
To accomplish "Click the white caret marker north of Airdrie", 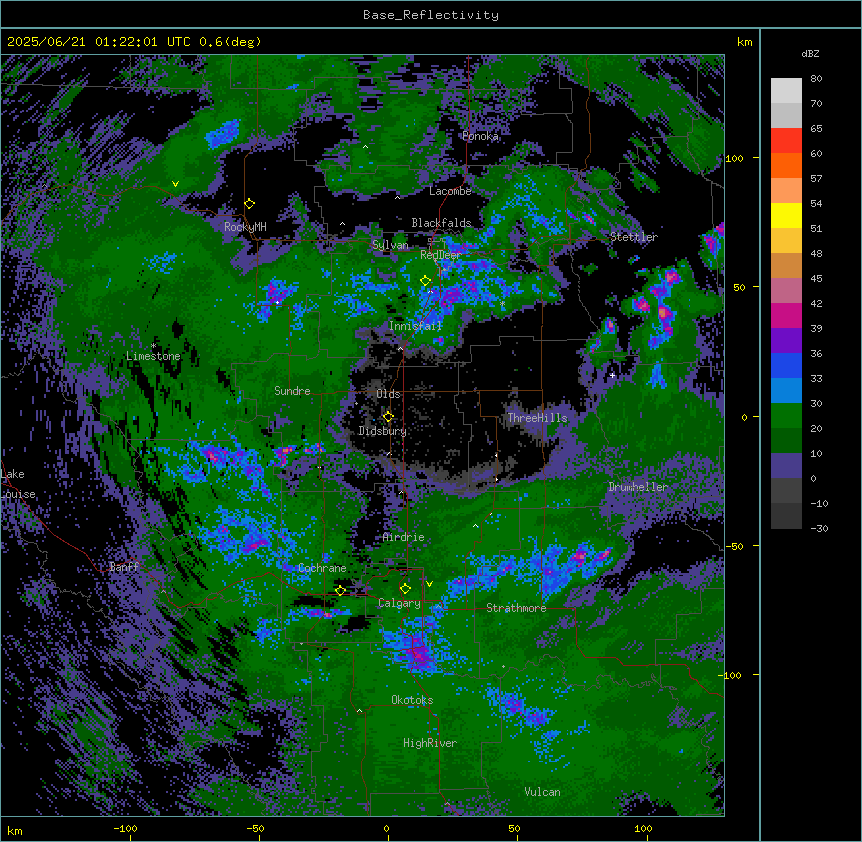I will click(x=401, y=492).
